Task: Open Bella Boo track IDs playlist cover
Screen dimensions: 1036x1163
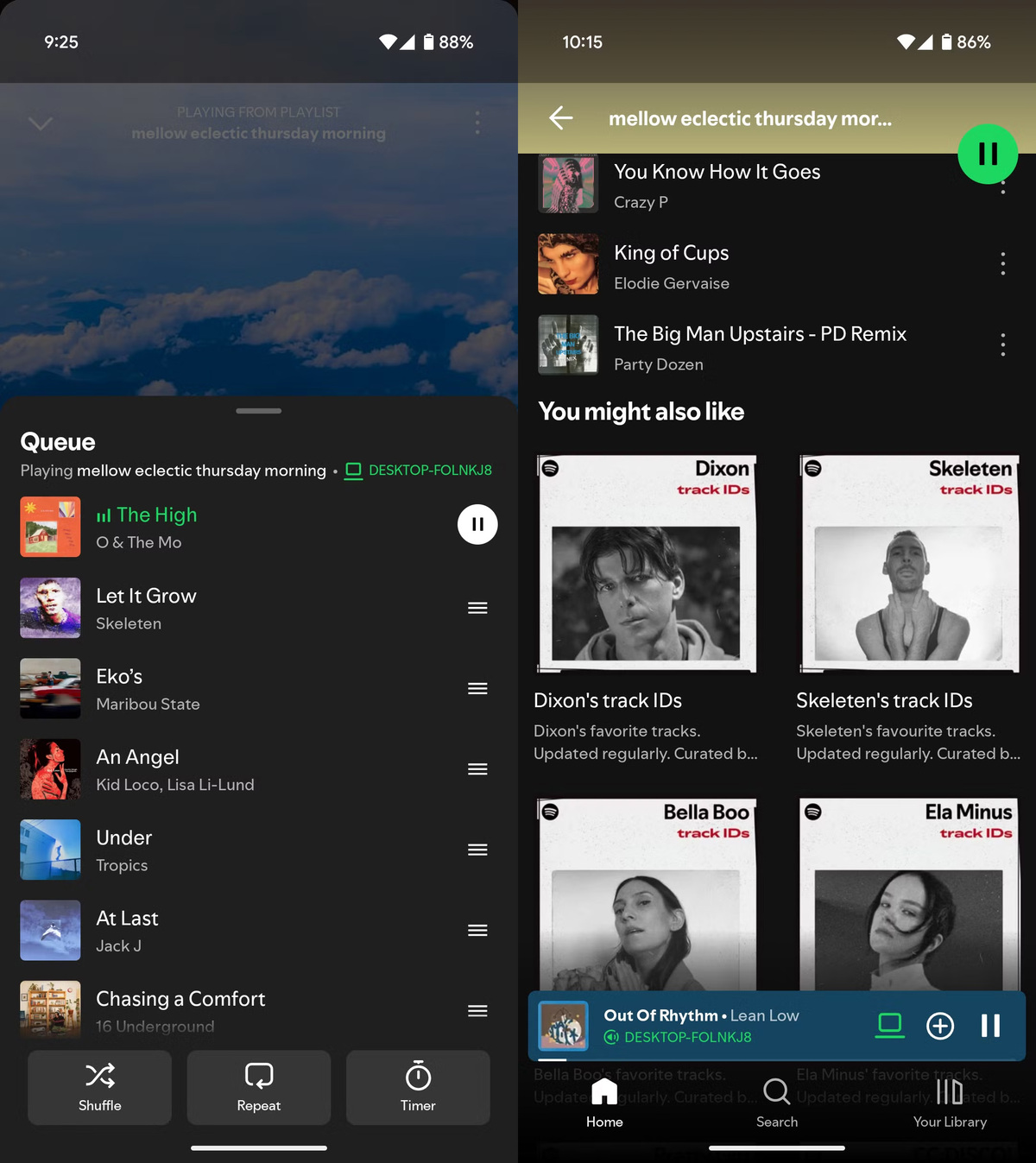Action: click(x=647, y=894)
